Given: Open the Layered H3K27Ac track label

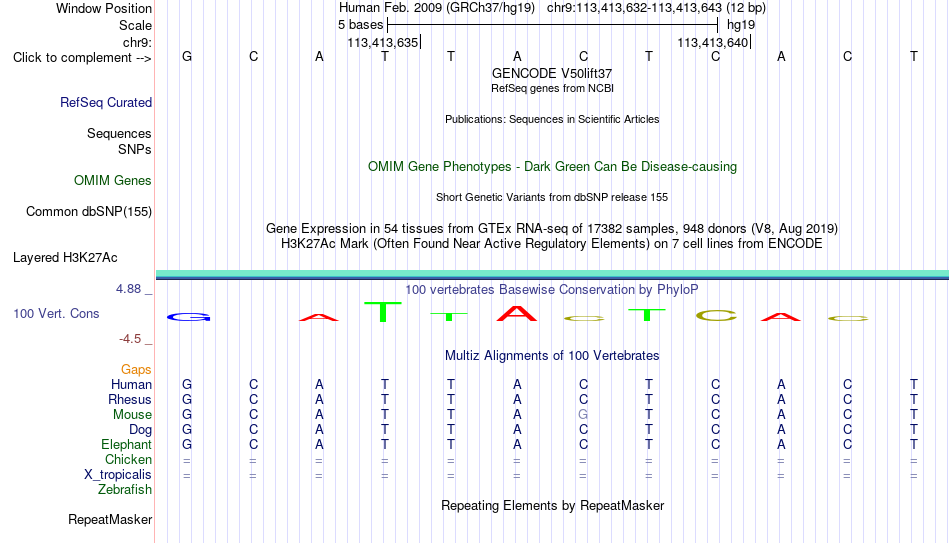Looking at the screenshot, I should tap(65, 258).
